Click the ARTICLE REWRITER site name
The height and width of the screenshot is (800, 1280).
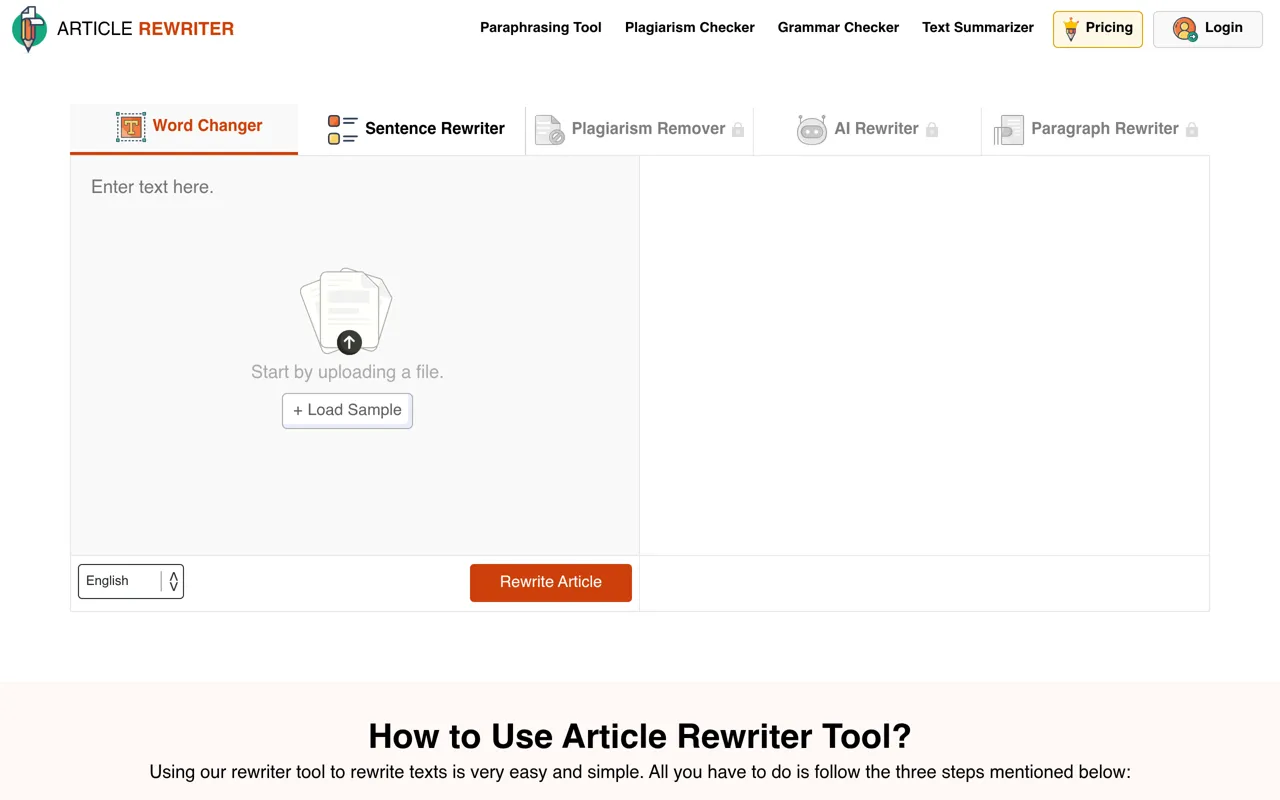tap(145, 29)
